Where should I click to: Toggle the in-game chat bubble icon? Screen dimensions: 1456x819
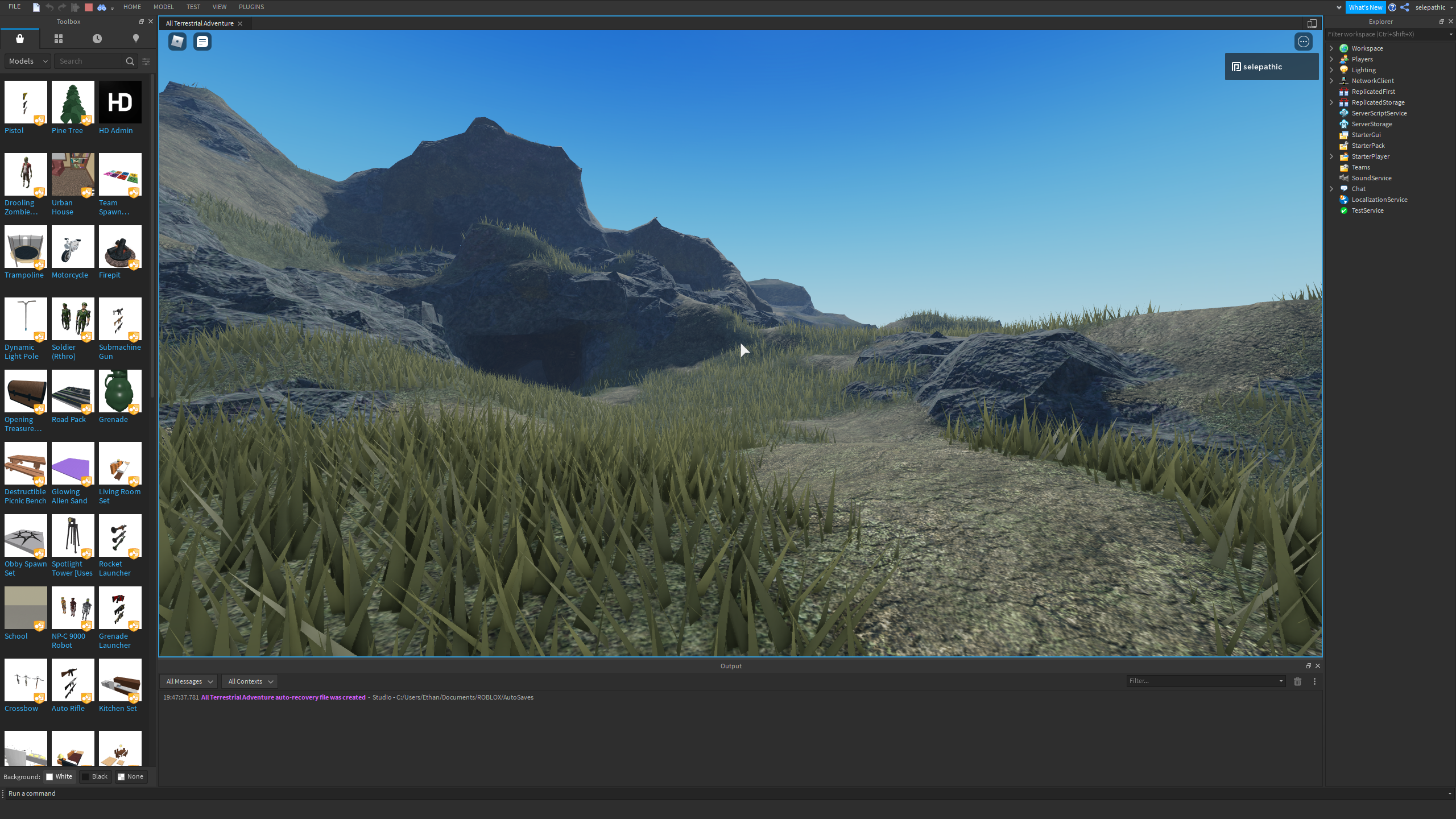pyautogui.click(x=202, y=42)
